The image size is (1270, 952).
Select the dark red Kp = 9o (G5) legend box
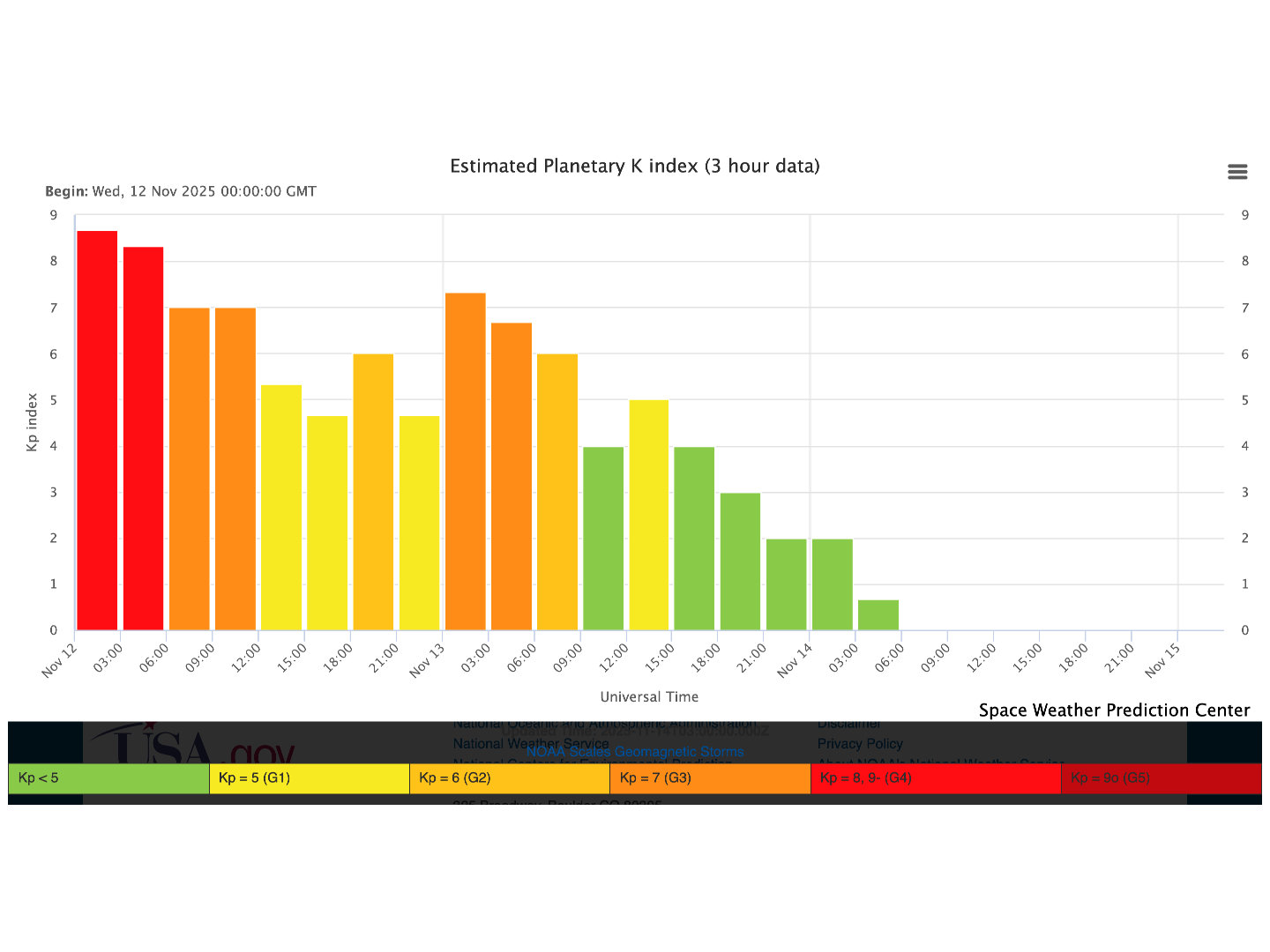[1160, 778]
